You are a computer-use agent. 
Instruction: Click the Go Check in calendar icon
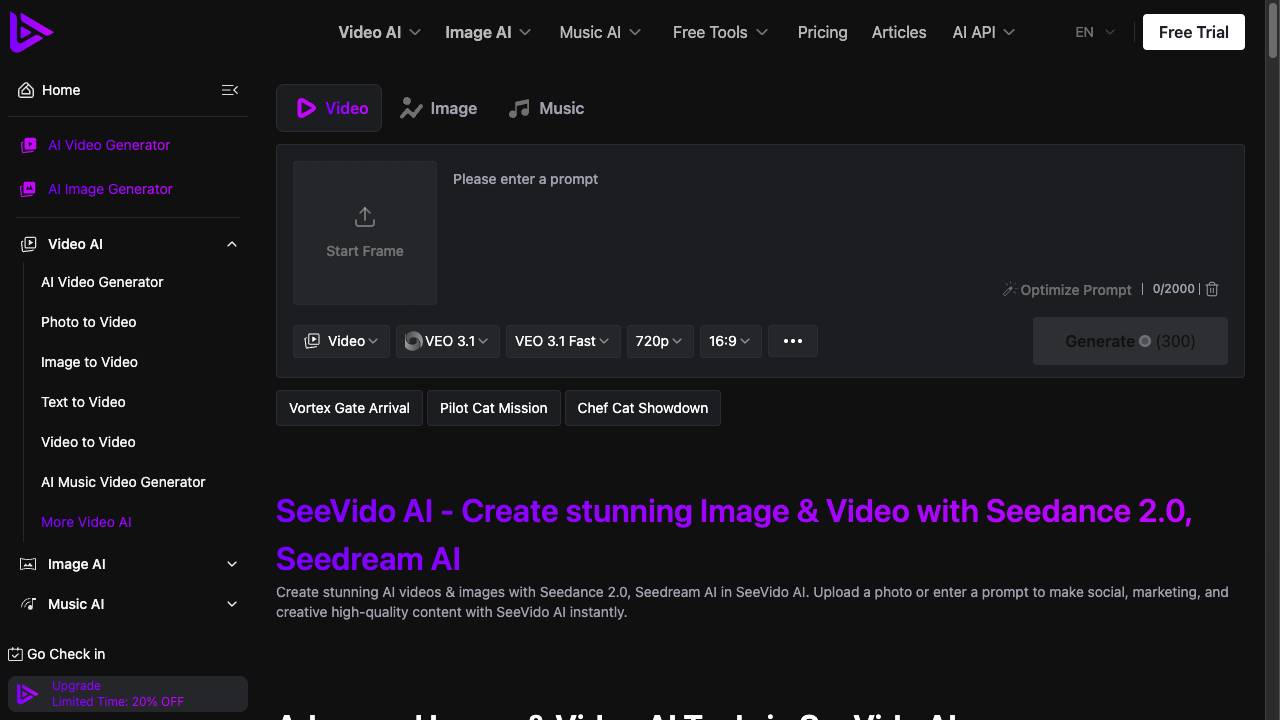(15, 654)
